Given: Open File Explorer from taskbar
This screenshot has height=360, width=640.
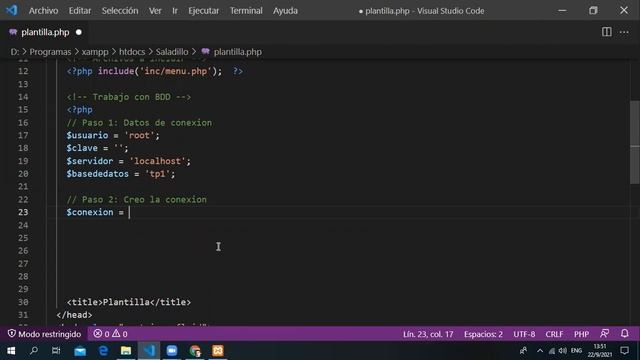Looking at the screenshot, I should pos(126,351).
